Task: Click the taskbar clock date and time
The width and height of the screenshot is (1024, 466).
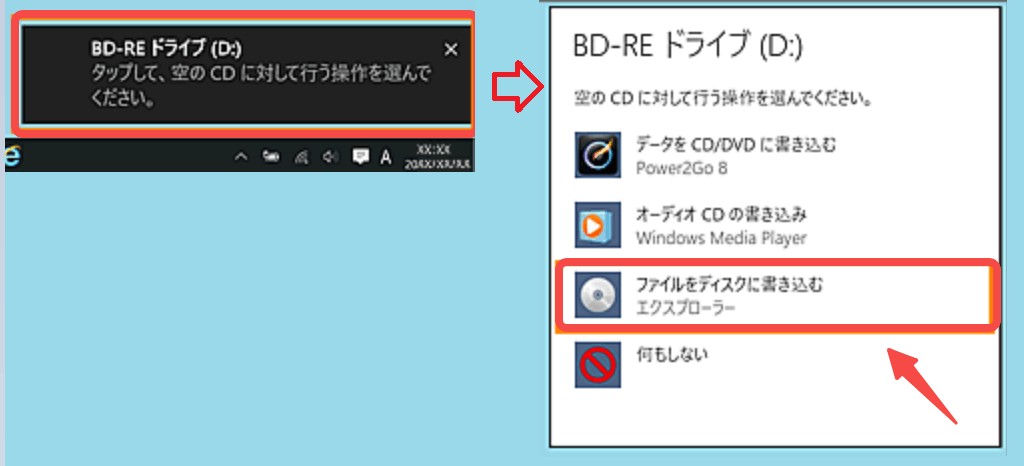Action: pos(438,157)
